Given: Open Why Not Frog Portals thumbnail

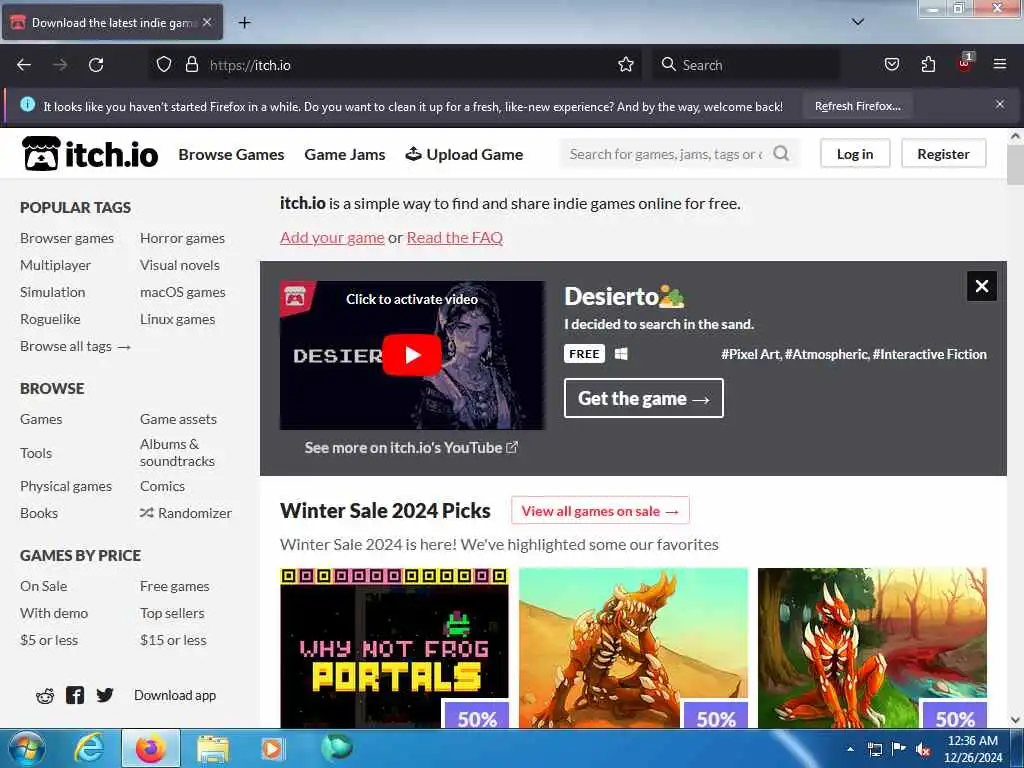Looking at the screenshot, I should (x=394, y=648).
